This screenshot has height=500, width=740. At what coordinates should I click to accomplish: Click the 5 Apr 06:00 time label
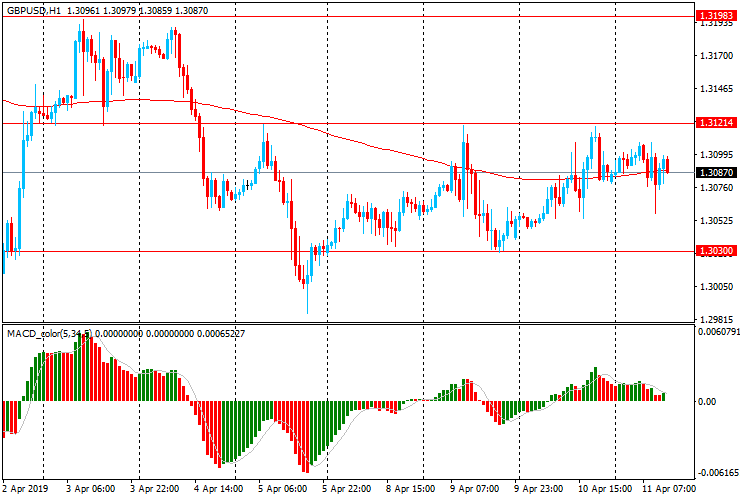tap(283, 488)
